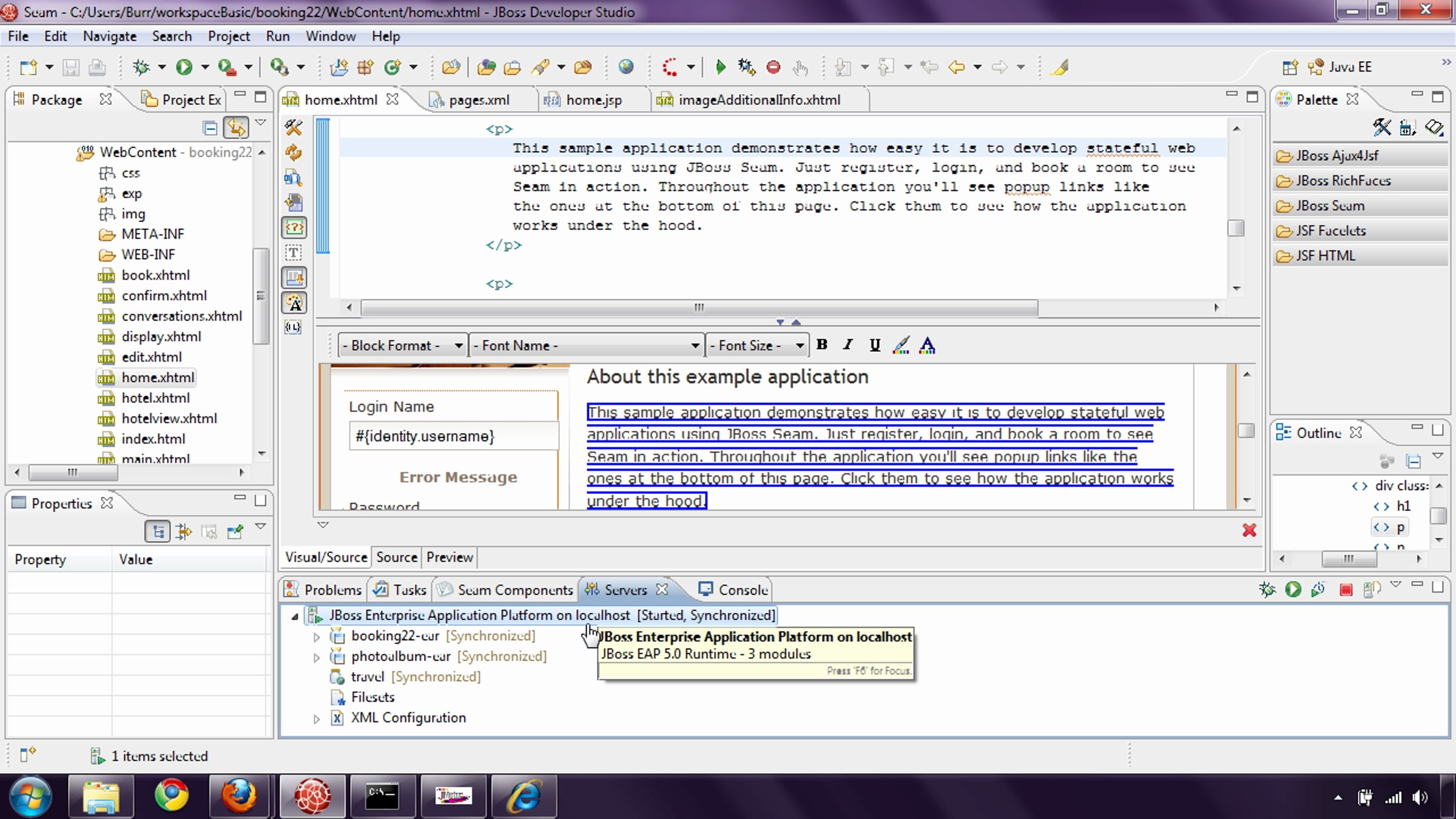Click the red dotted JBoss icon in toolbar
This screenshot has height=819, width=1456.
point(670,67)
